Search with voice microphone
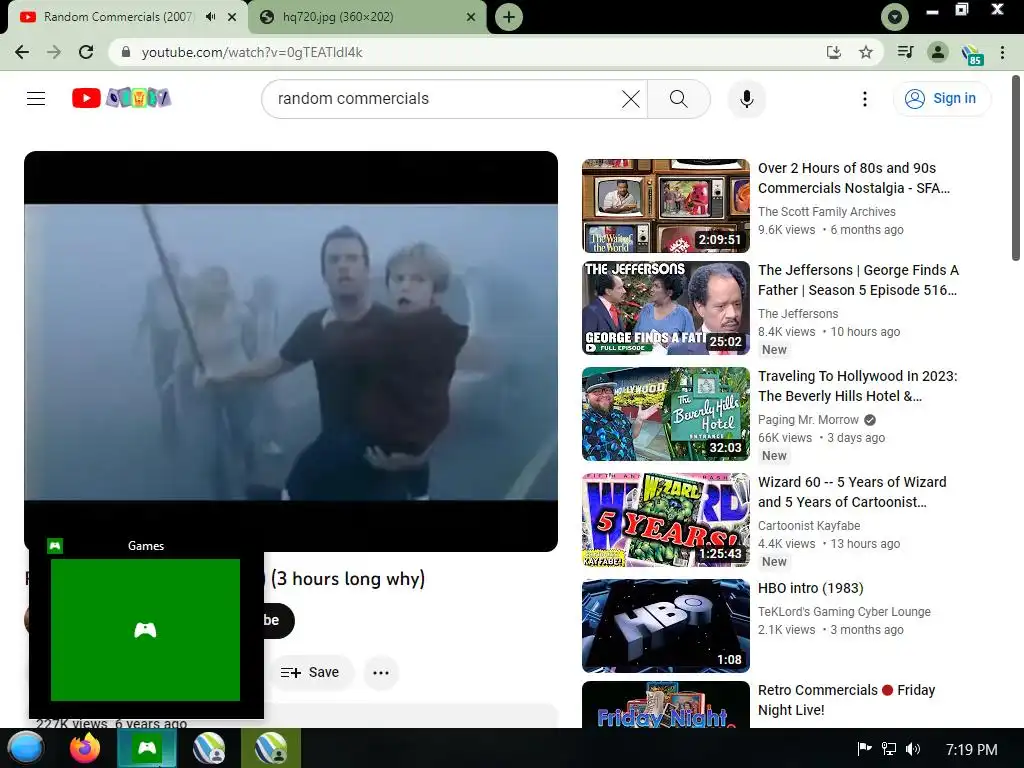The height and width of the screenshot is (768, 1024). click(746, 99)
